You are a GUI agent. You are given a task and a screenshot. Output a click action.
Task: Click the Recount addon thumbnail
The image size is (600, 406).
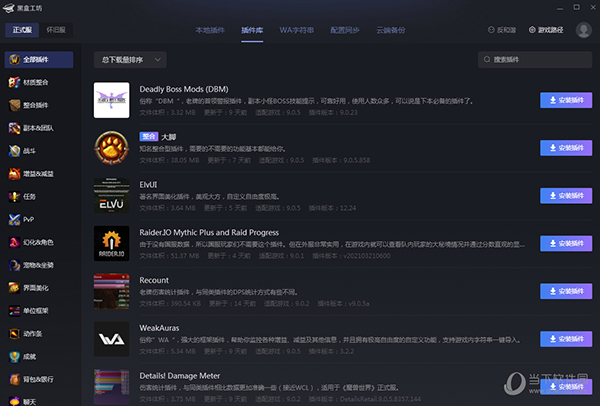point(111,291)
